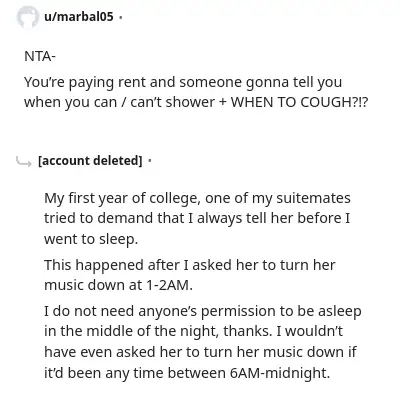Click the "I do not need anyone's permission" line

click(203, 311)
